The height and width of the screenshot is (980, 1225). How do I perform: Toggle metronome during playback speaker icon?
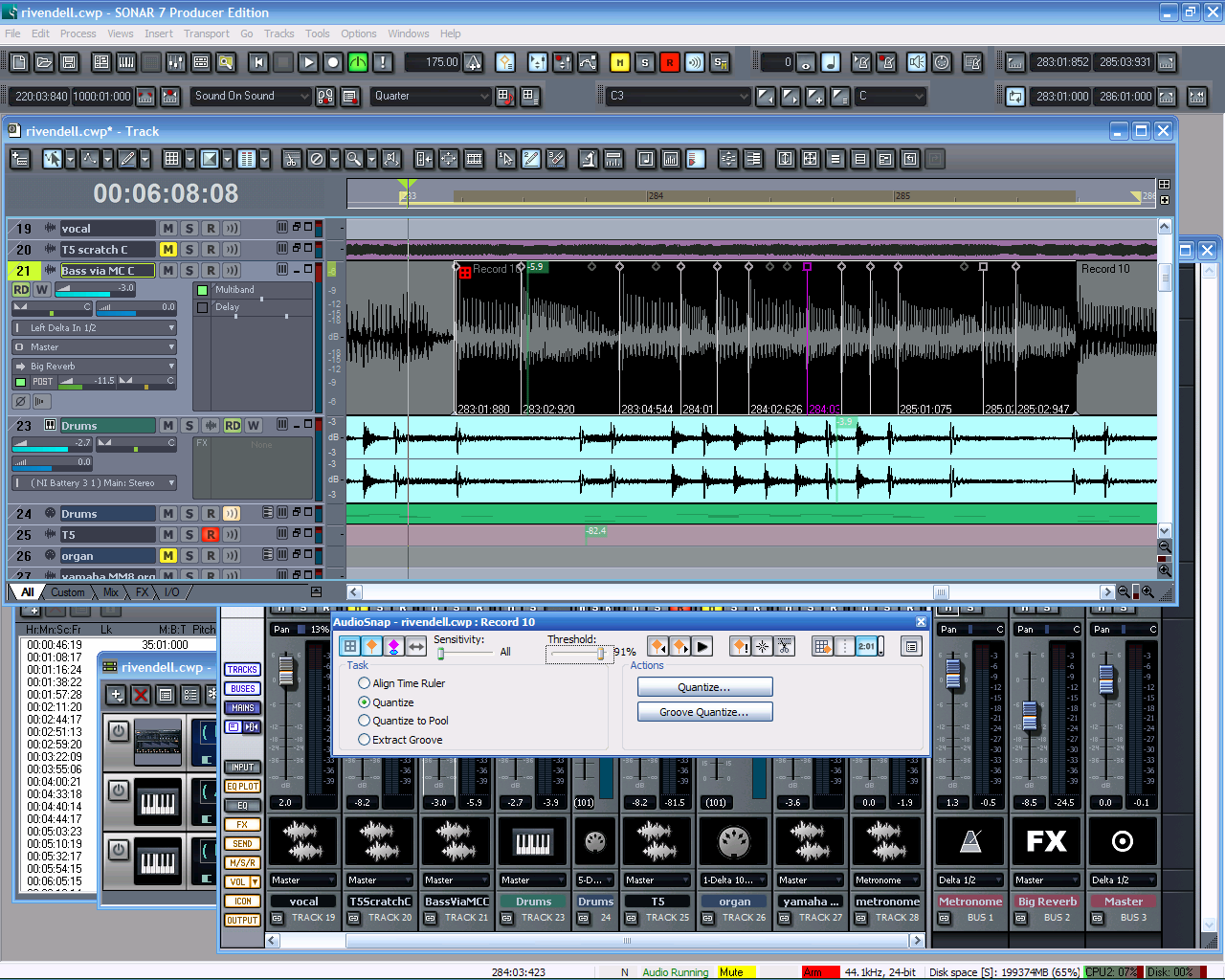[x=917, y=62]
